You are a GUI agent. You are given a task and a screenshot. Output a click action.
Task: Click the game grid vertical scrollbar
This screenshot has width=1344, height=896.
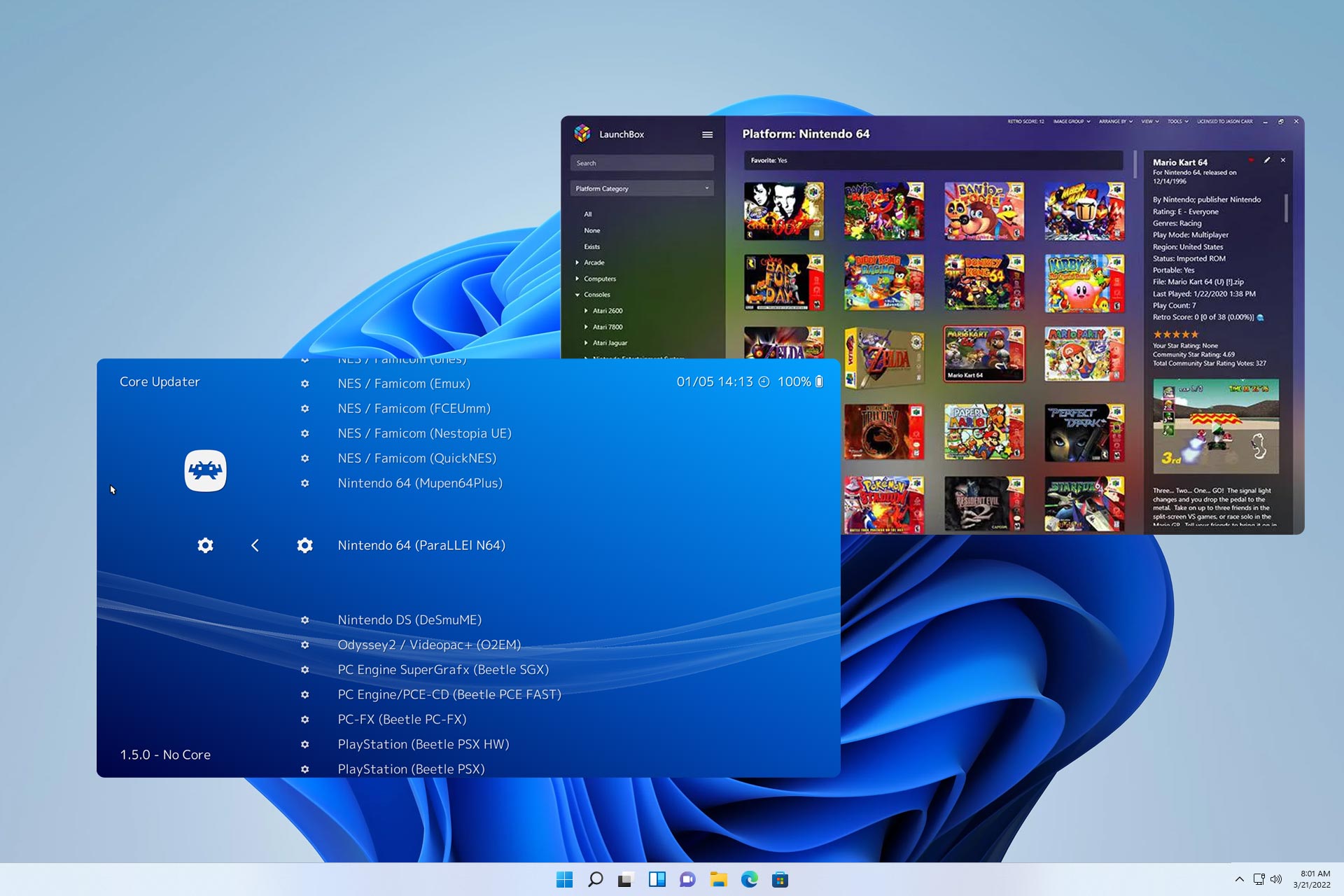(1135, 163)
